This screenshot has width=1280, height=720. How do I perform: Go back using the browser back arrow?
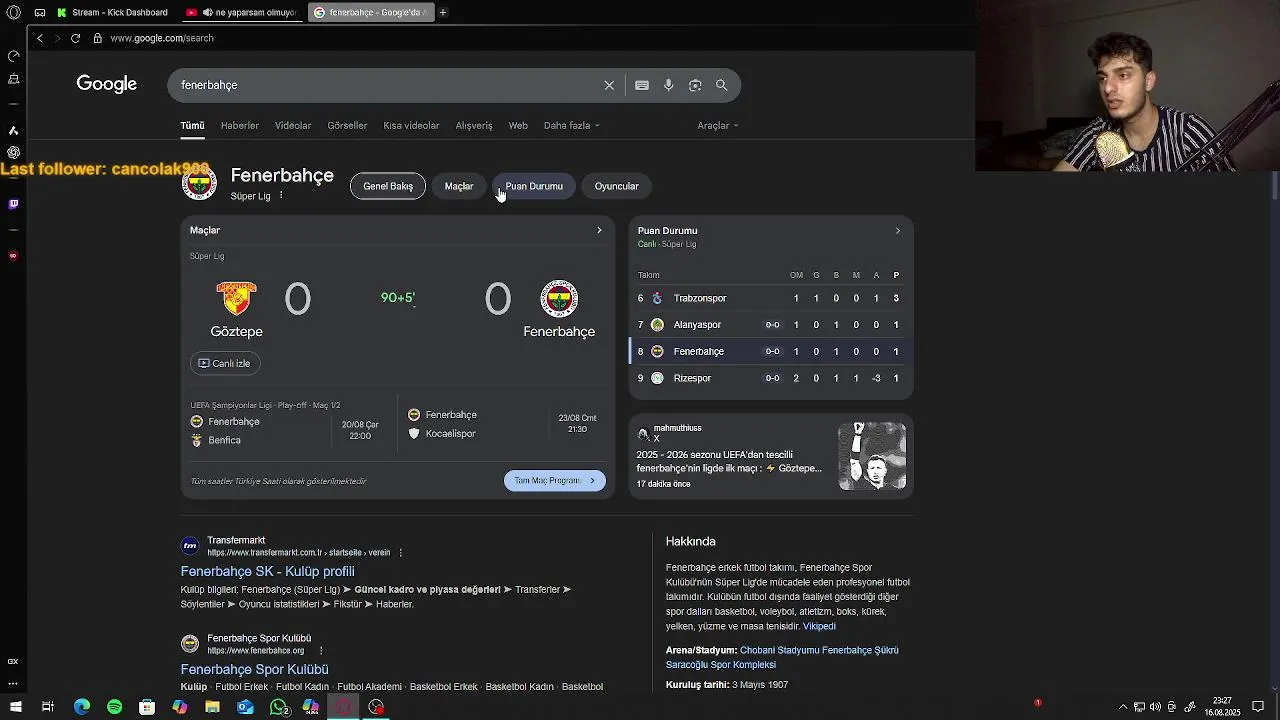tap(40, 38)
